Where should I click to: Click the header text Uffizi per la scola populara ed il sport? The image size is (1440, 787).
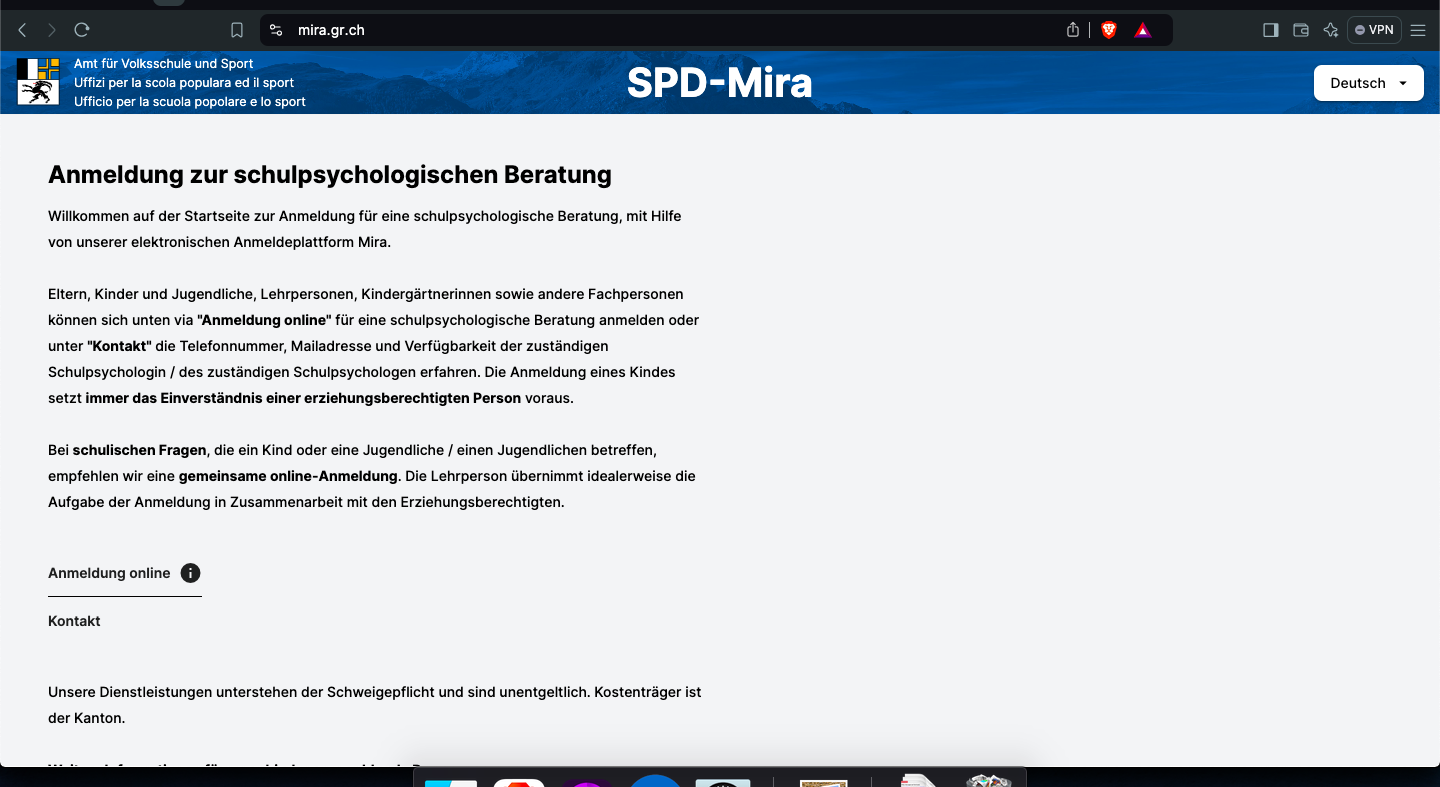click(184, 83)
